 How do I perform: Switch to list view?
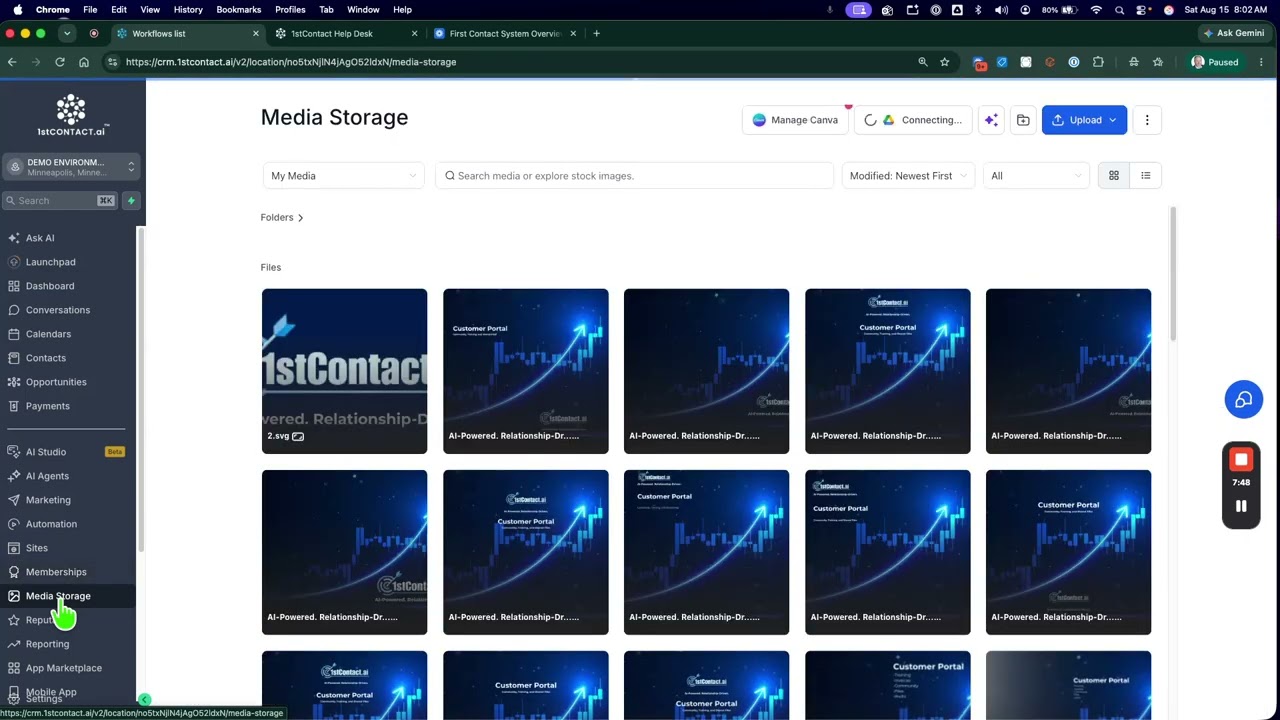tap(1146, 176)
